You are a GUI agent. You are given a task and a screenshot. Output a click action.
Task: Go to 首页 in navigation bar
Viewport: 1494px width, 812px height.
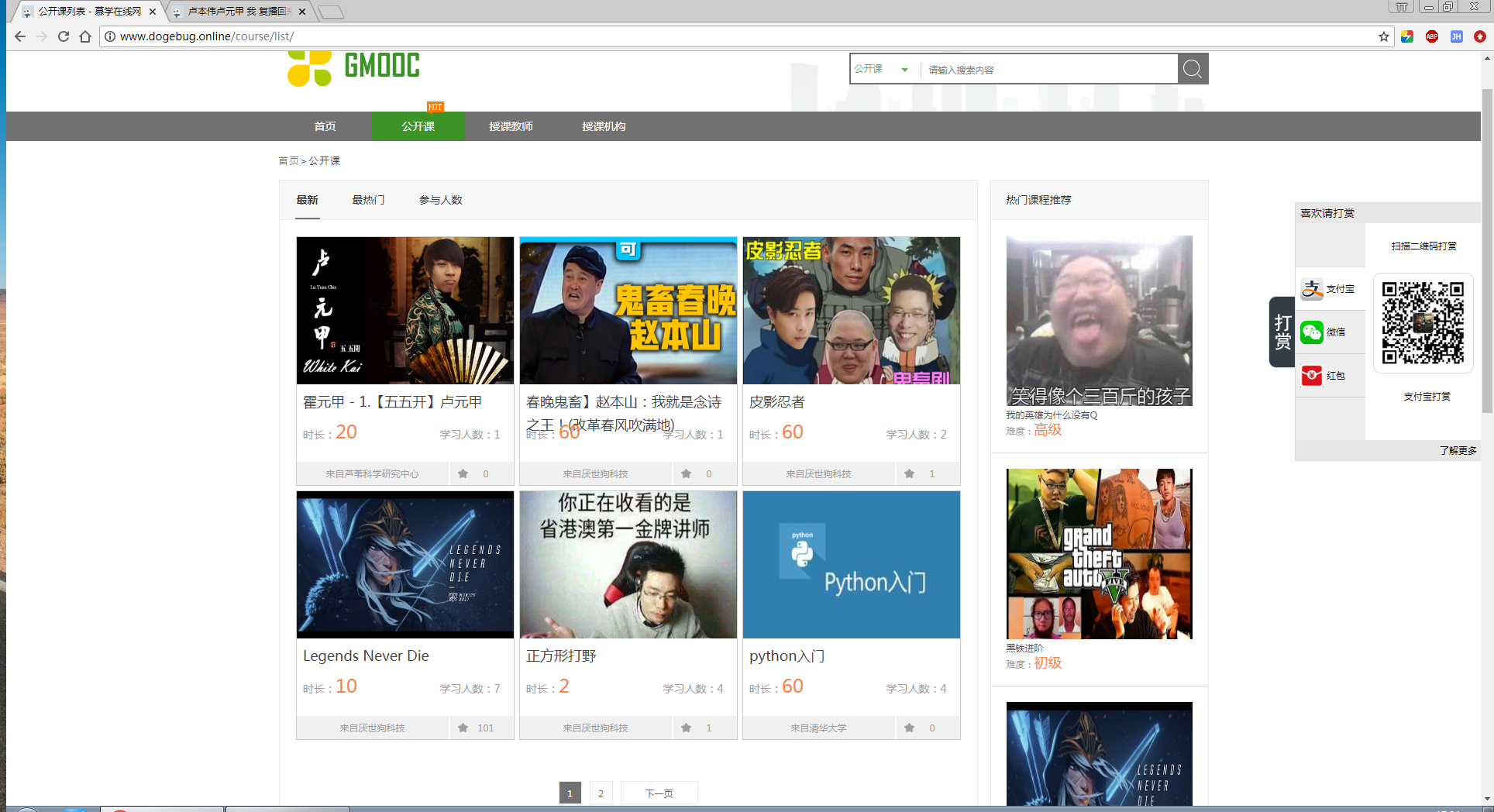pyautogui.click(x=325, y=126)
